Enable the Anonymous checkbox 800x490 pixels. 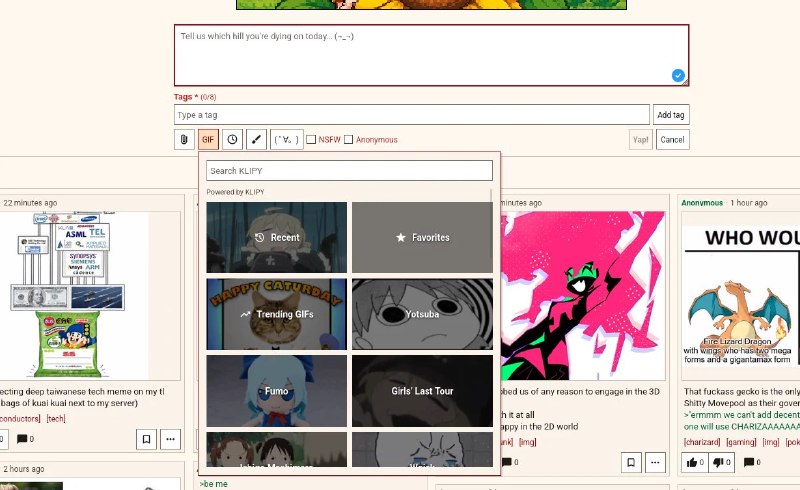tap(348, 139)
